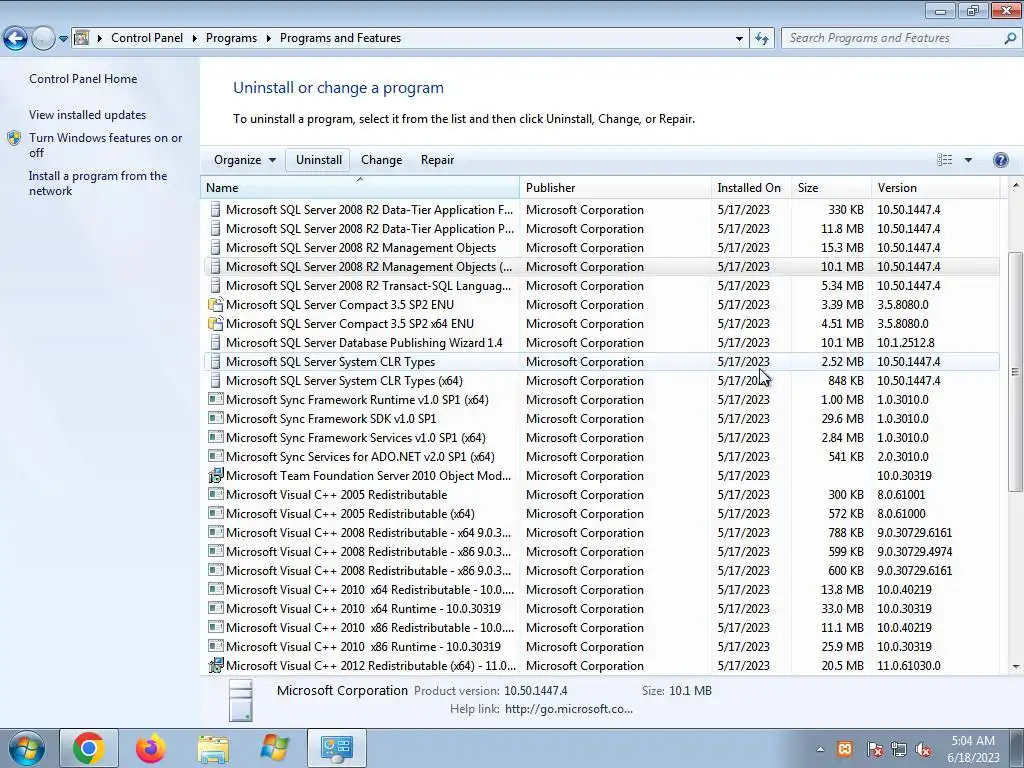The width and height of the screenshot is (1024, 768).
Task: Click icon of Visual C++ 2005 Redistributable (x64)
Action: 216,513
